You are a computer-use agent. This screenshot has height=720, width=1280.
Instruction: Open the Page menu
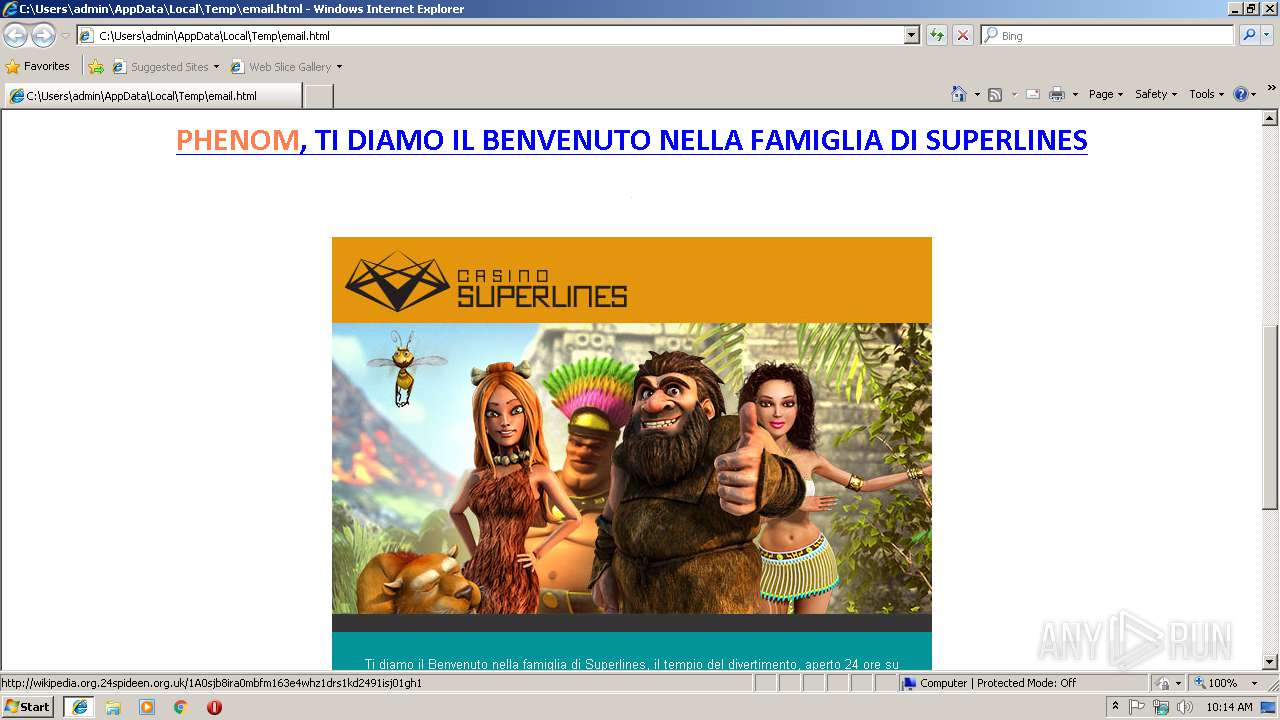(x=1105, y=94)
